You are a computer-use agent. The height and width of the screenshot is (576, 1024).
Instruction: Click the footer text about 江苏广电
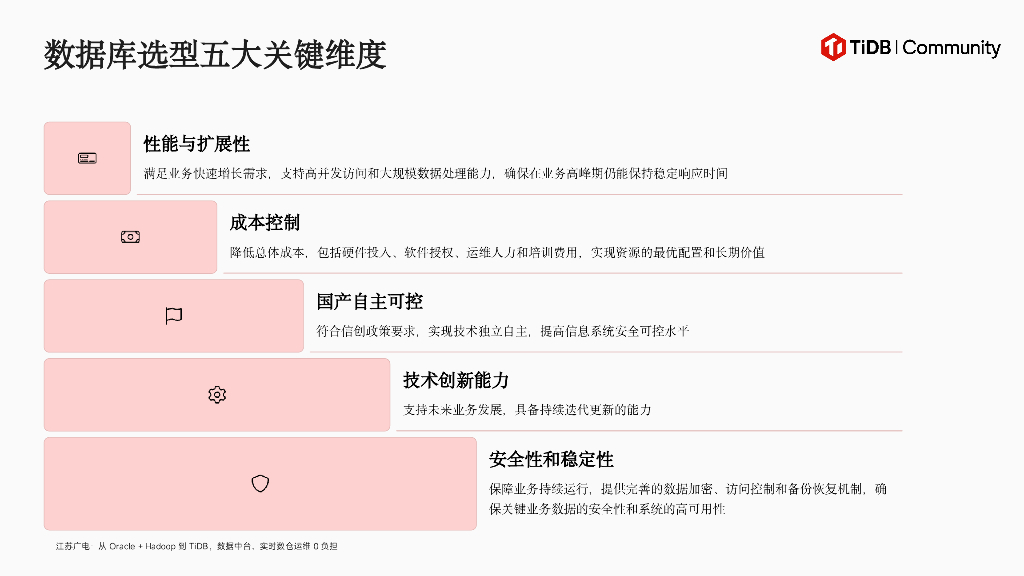[x=196, y=546]
